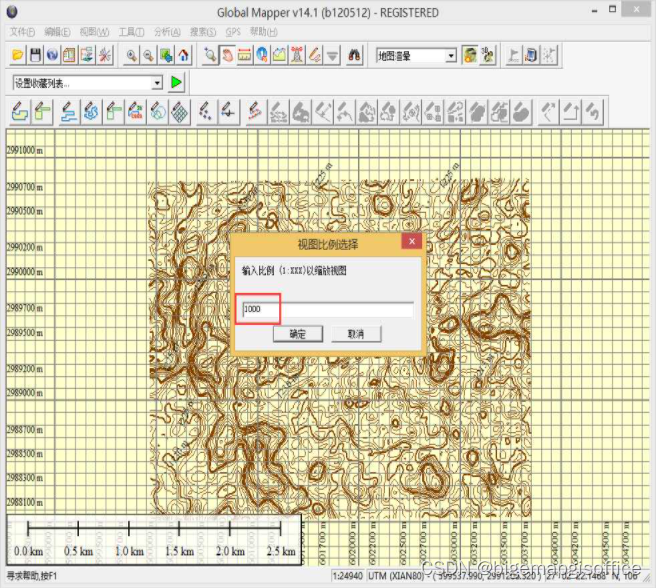Download online data via the globe icon

pos(52,55)
